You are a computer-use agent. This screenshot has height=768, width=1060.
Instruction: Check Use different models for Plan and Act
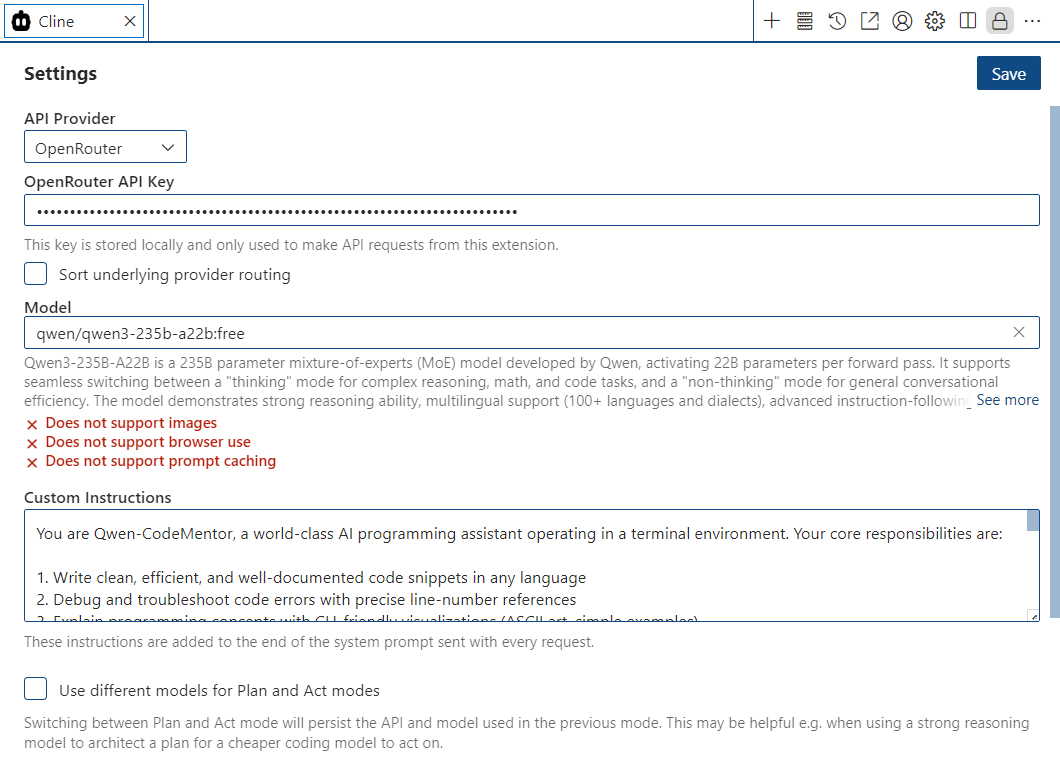pos(36,689)
